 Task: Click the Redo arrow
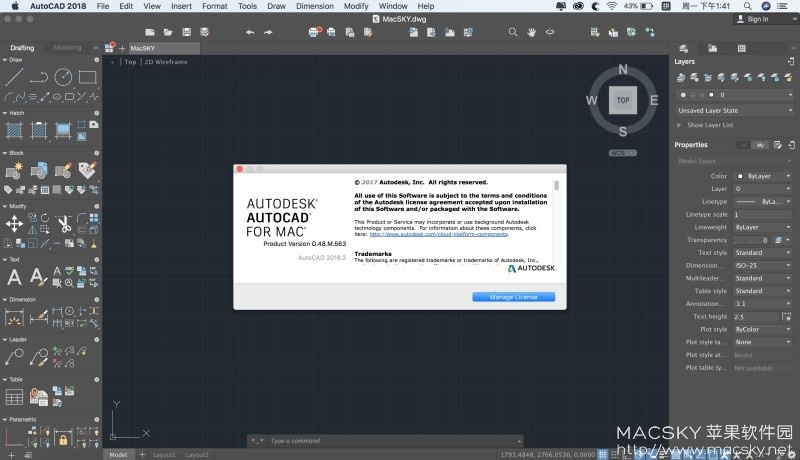coord(268,32)
